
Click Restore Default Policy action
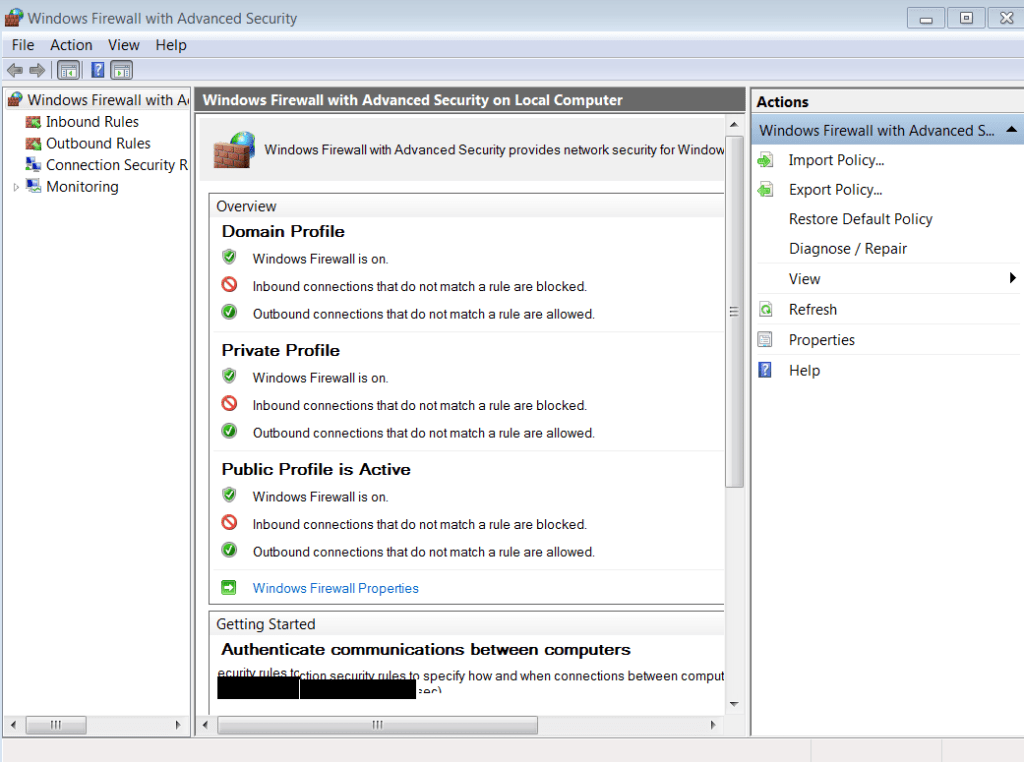(x=860, y=219)
